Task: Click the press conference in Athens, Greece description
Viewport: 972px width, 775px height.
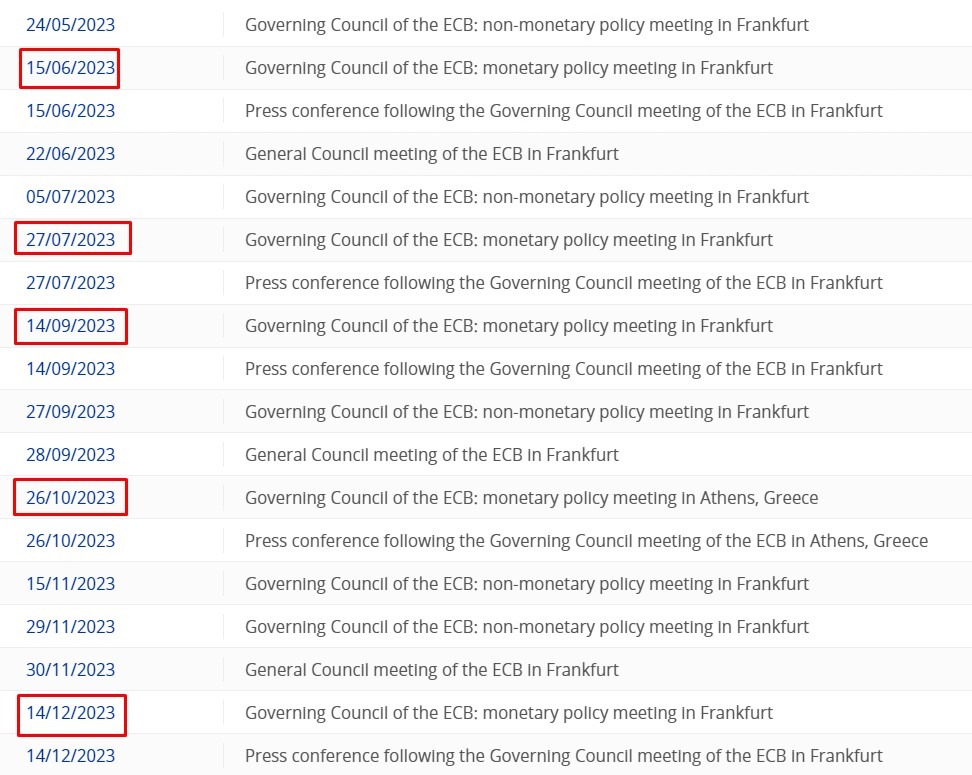Action: [x=586, y=541]
